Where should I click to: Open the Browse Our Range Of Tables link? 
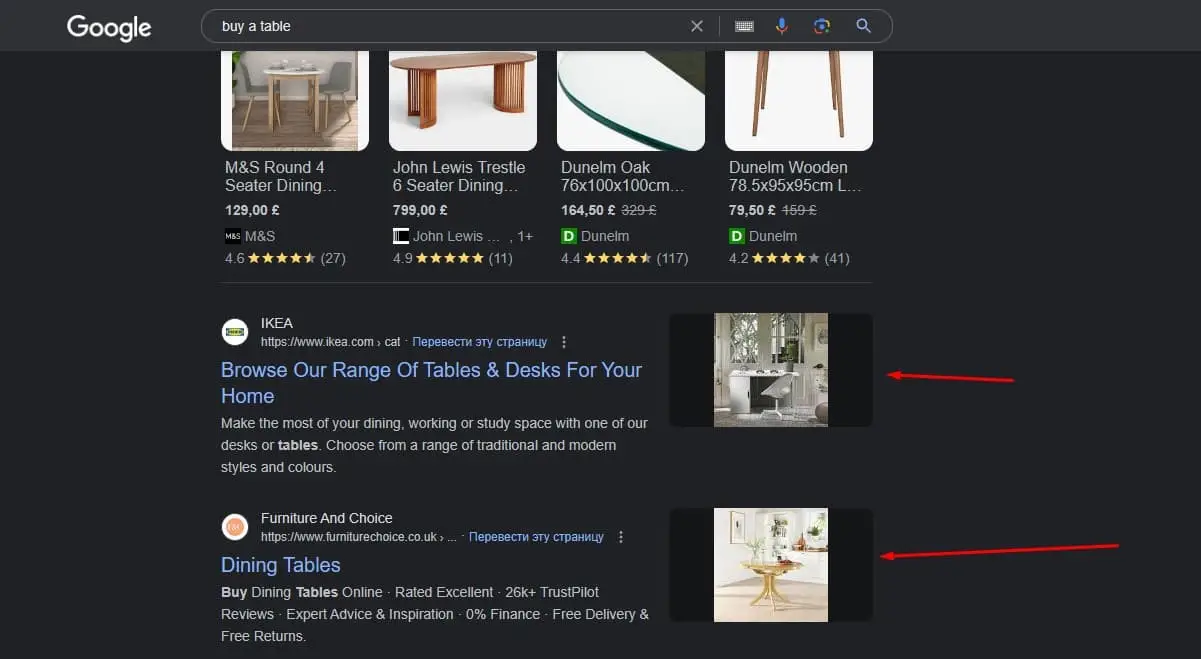click(x=431, y=382)
